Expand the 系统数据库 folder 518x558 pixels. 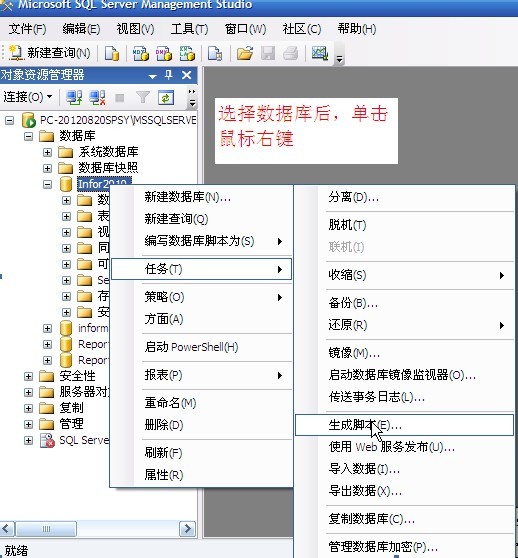(x=47, y=152)
